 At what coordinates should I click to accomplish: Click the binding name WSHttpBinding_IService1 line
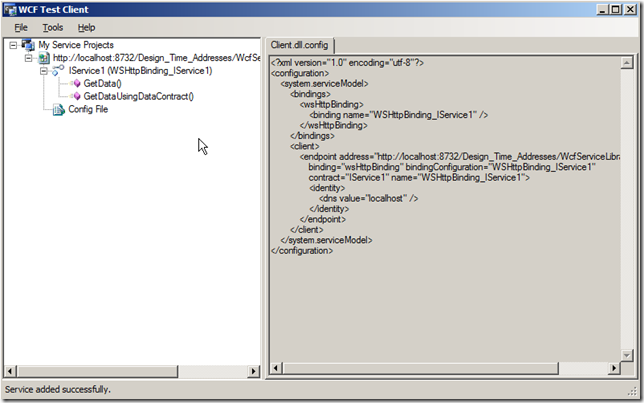point(398,115)
